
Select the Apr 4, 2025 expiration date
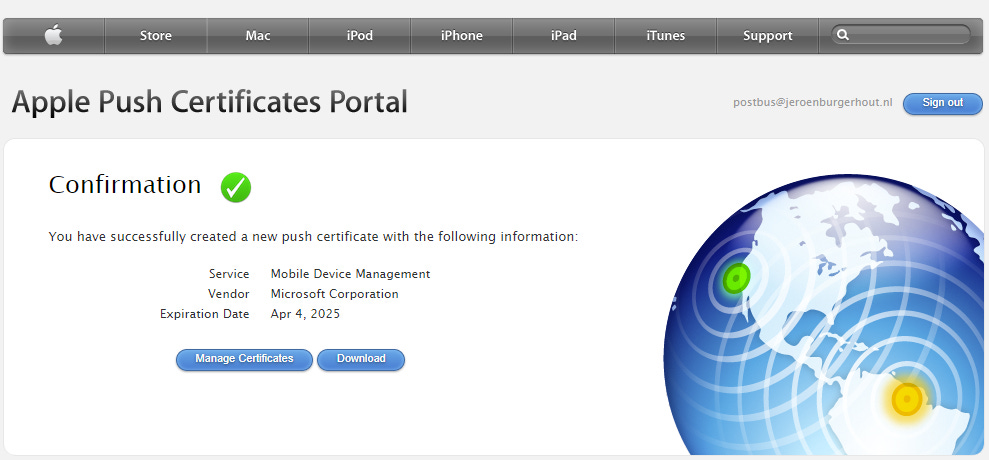tap(305, 314)
